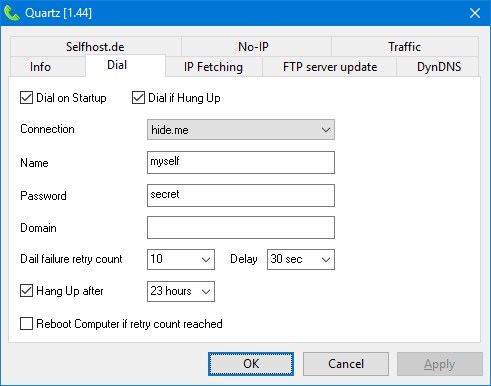Show the DynDNS tab

point(438,67)
